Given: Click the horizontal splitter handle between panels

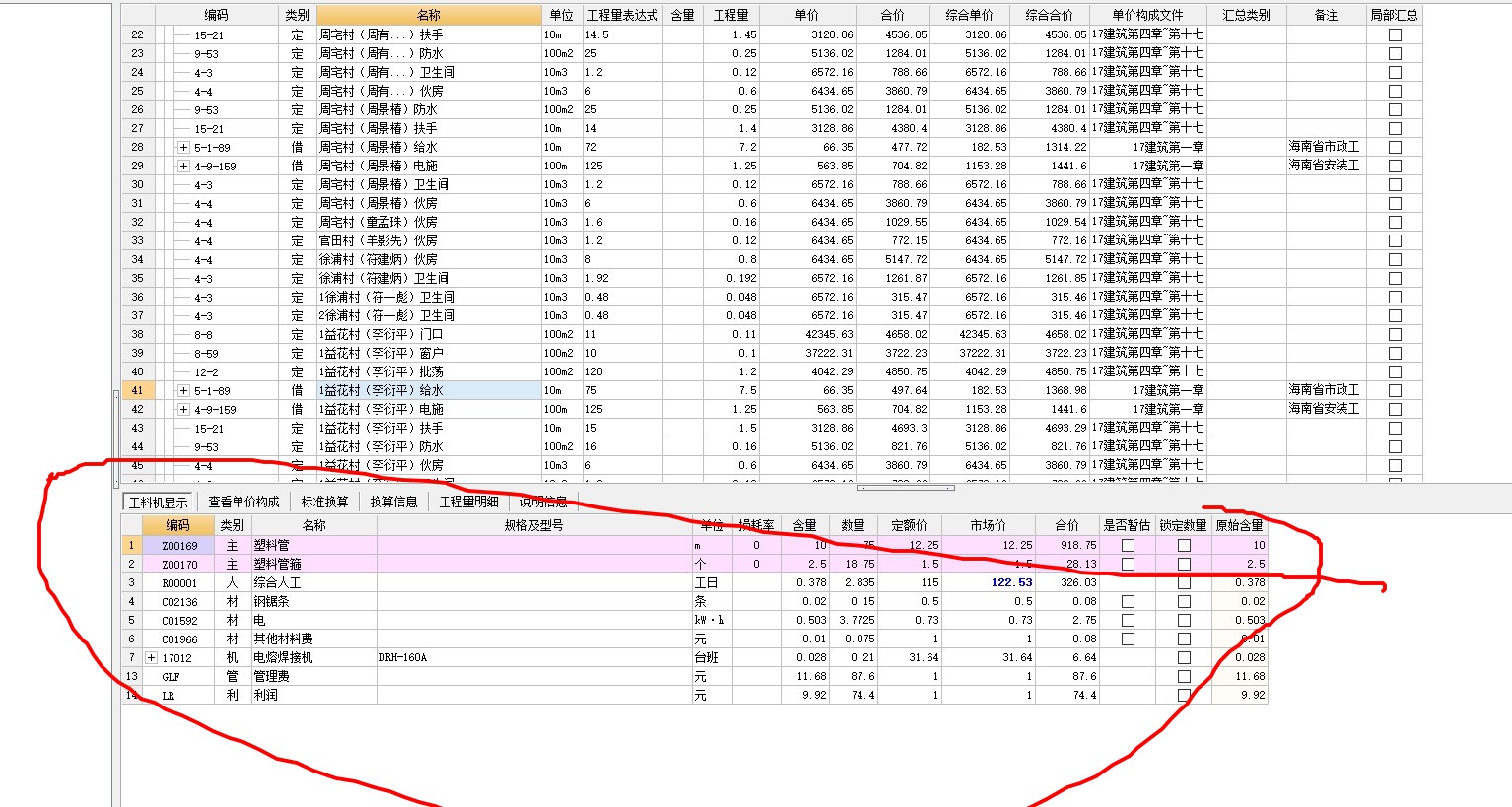Looking at the screenshot, I should click(905, 488).
